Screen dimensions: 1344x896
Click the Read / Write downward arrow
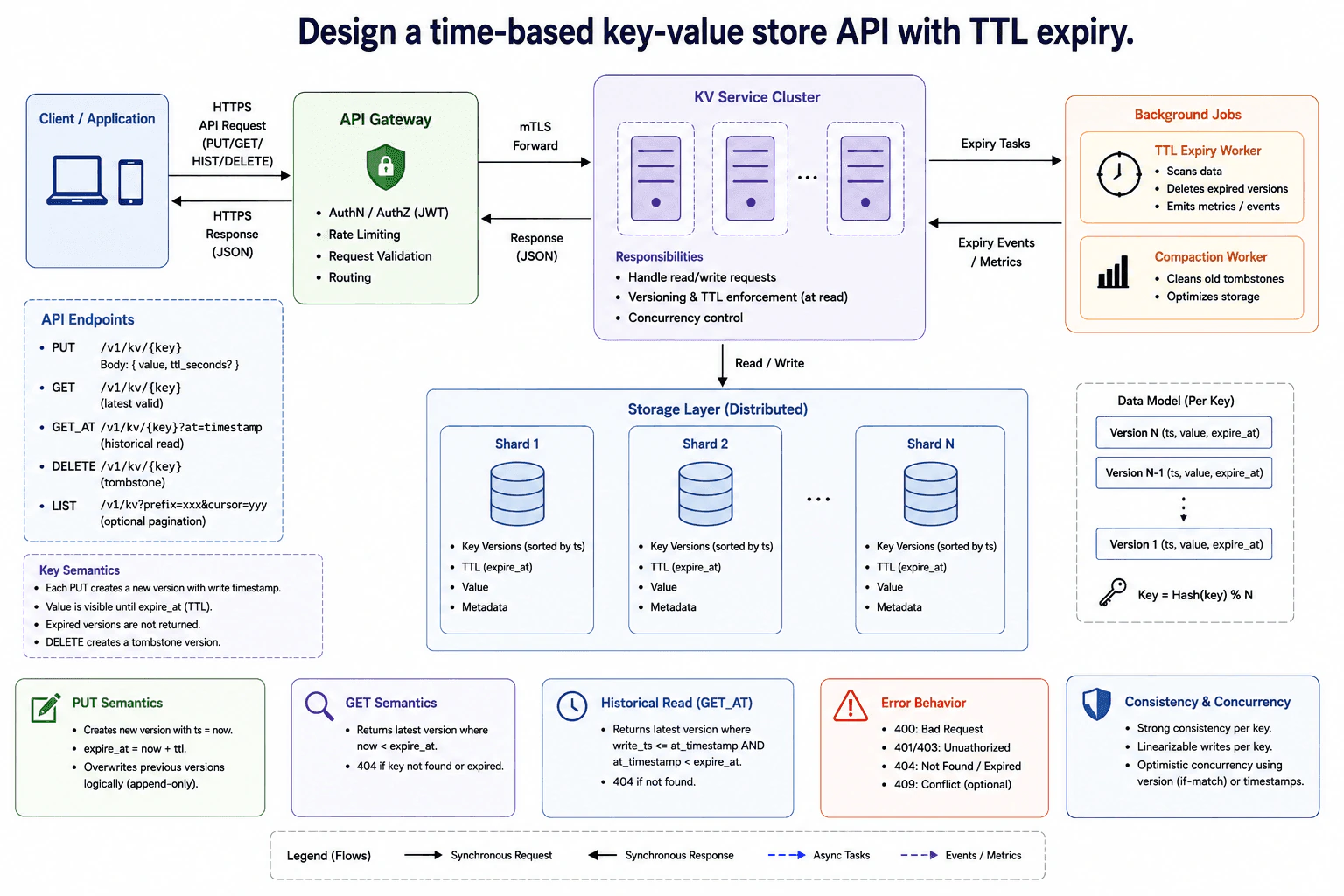(x=723, y=365)
